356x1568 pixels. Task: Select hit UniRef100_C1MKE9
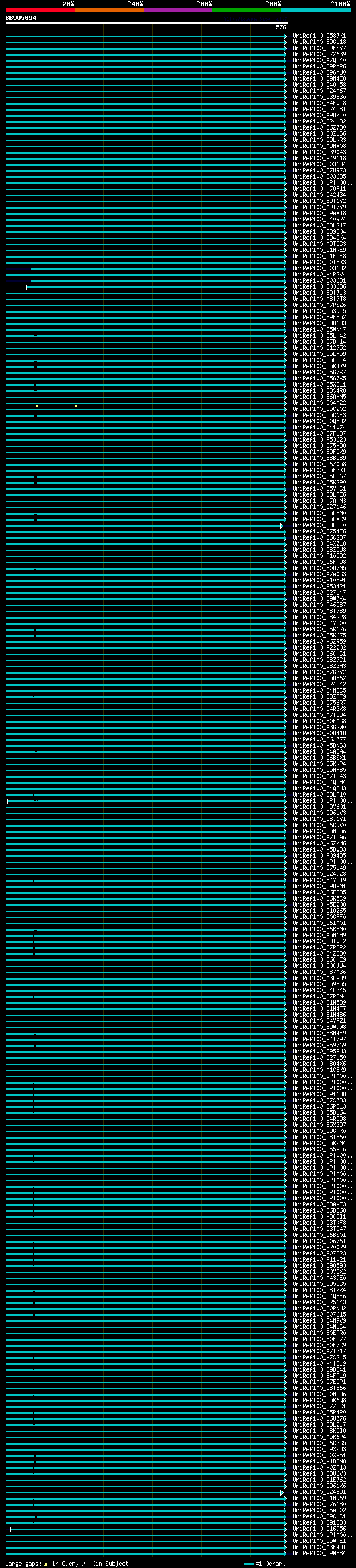(319, 250)
